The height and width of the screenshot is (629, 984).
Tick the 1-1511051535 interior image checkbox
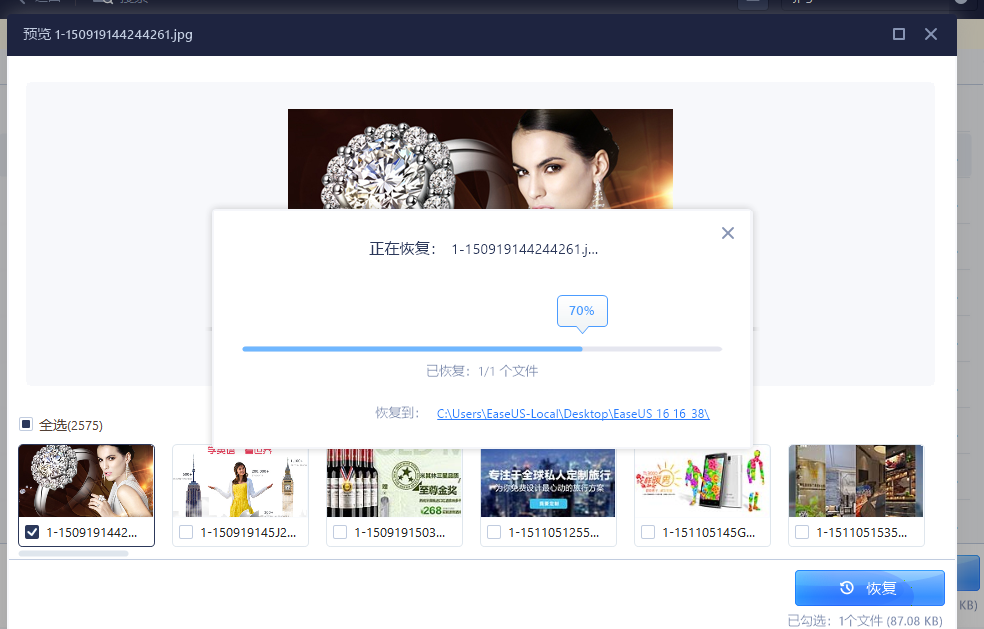tap(802, 533)
